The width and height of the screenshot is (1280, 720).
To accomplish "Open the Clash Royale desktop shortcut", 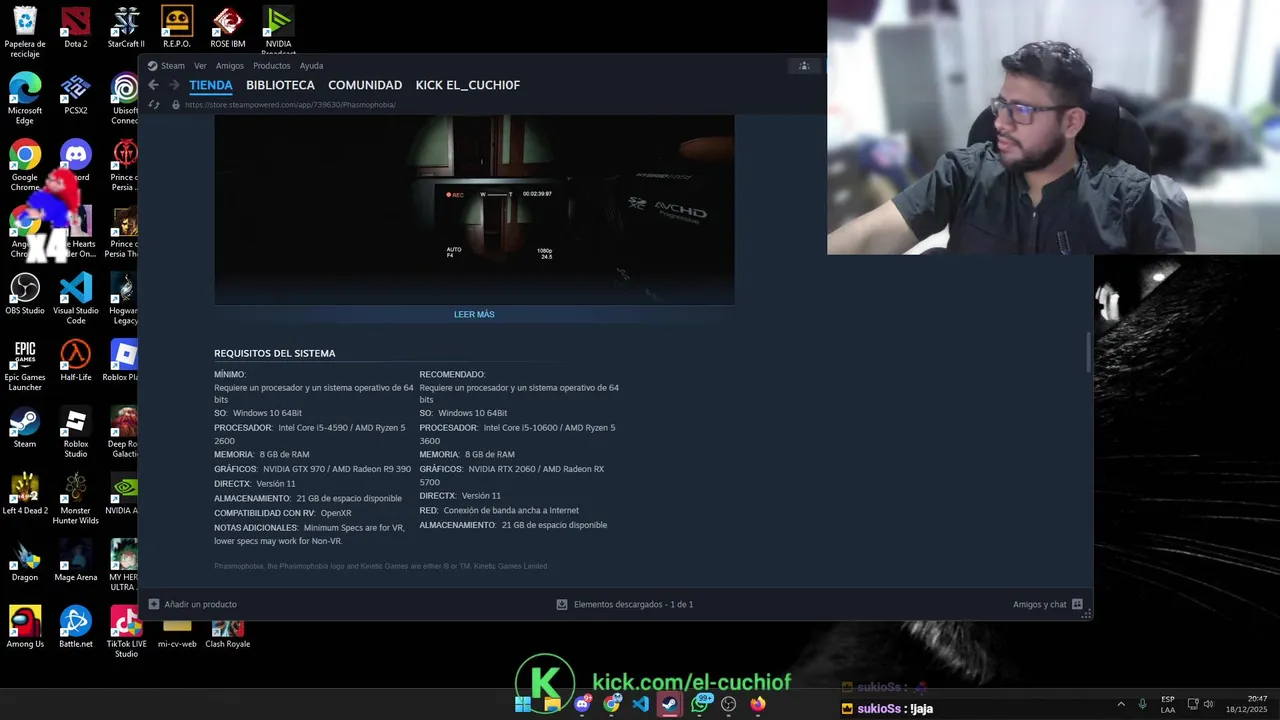I will coord(228,635).
